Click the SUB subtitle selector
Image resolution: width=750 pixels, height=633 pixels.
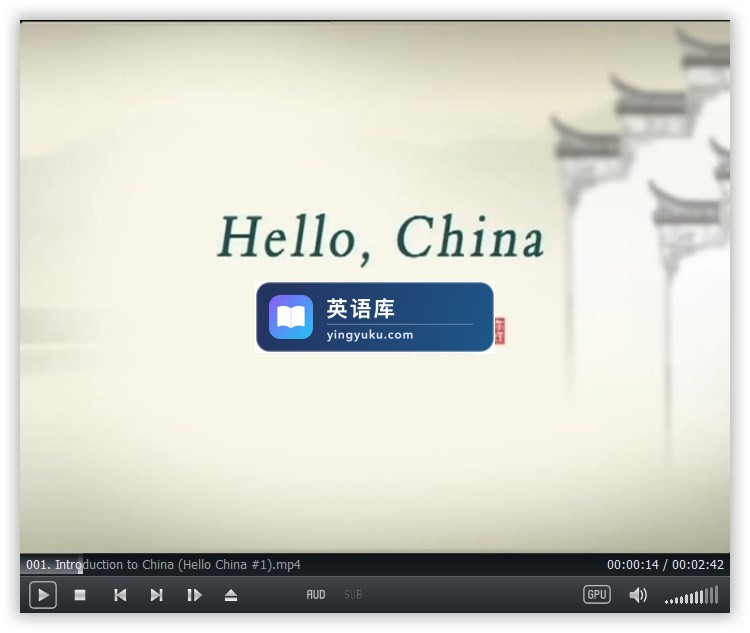coord(353,595)
